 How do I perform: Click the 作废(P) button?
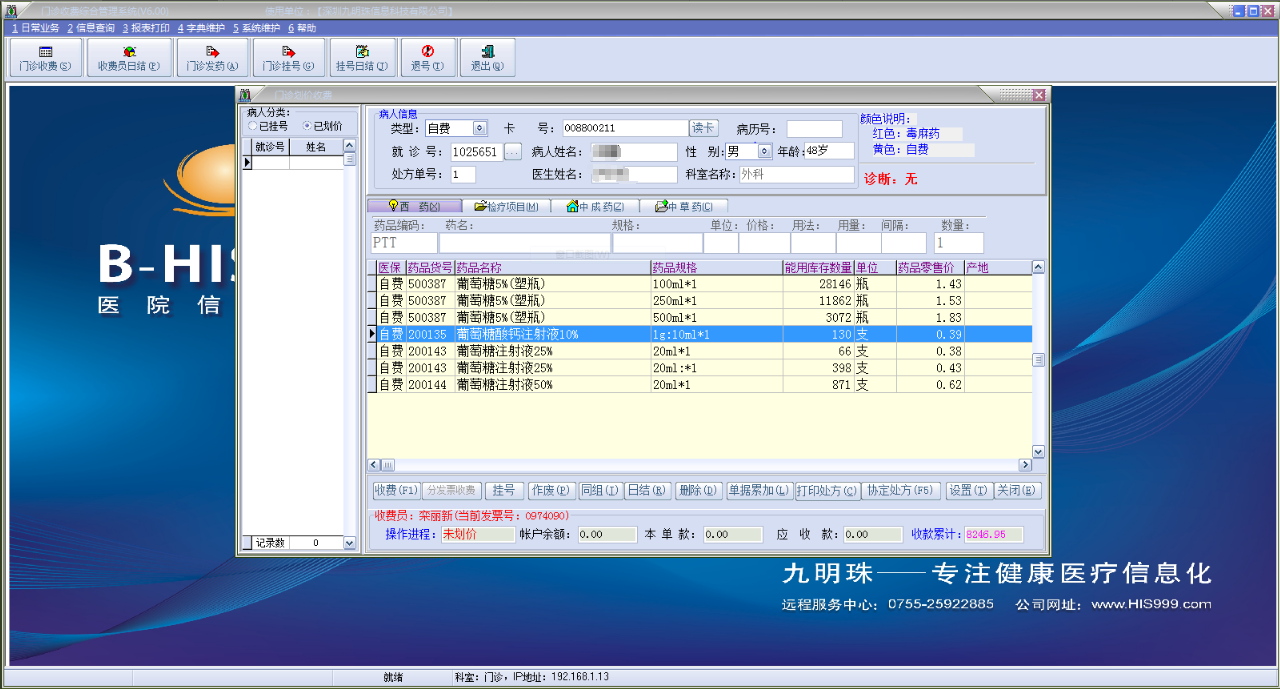coord(551,491)
